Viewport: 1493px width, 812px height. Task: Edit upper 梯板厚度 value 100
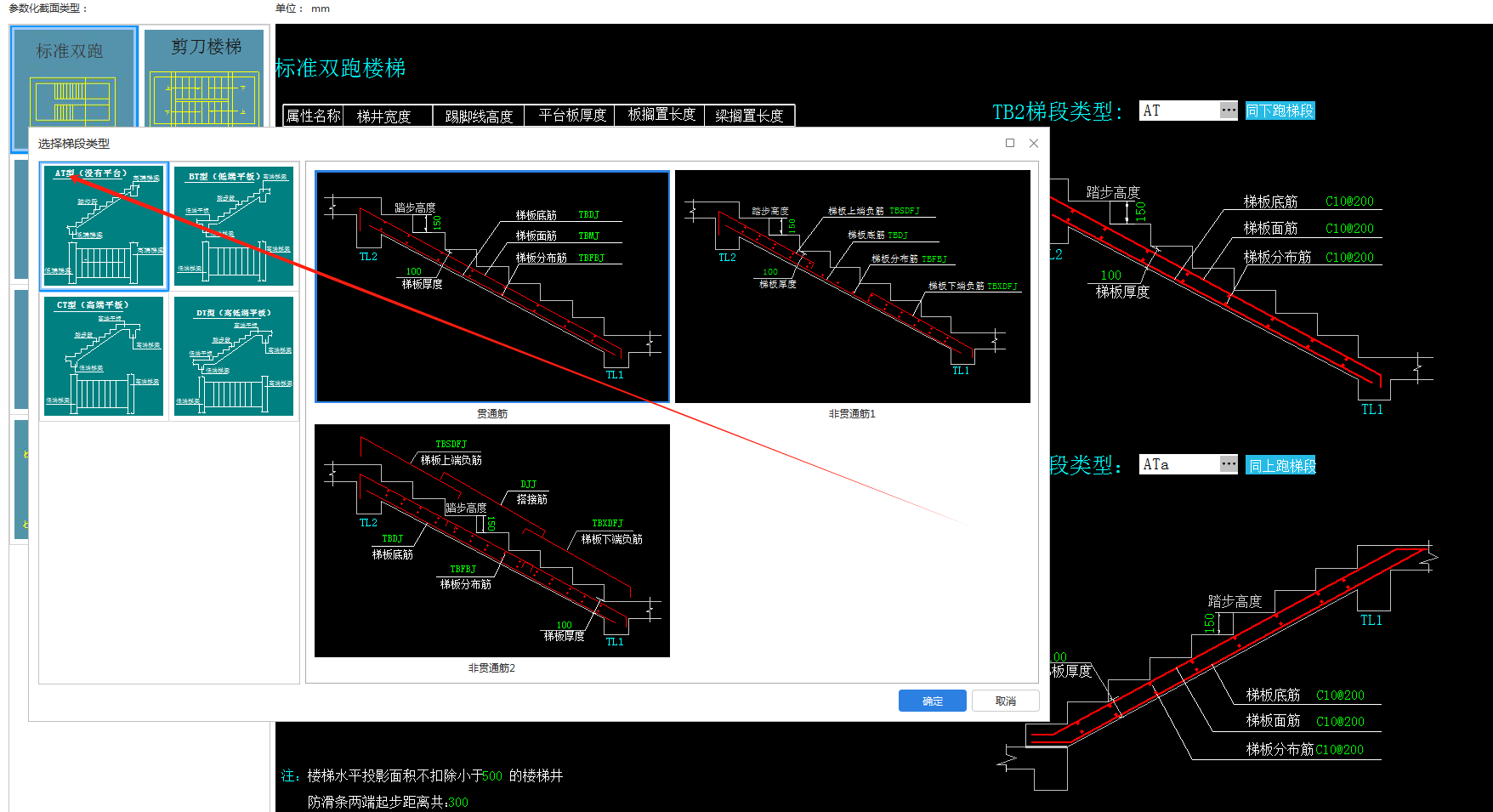1110,275
